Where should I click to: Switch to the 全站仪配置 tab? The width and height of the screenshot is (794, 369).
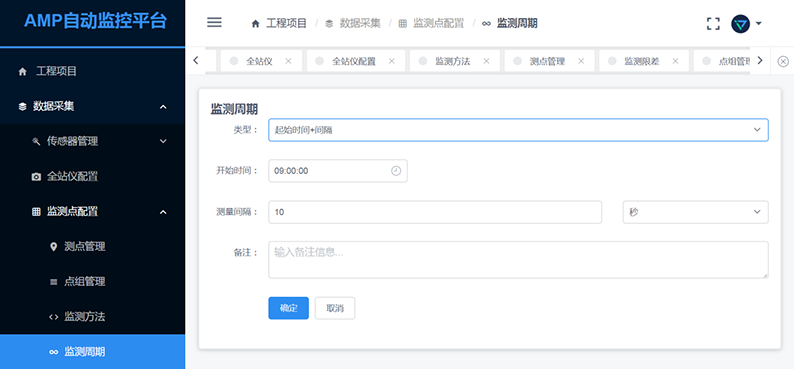[356, 61]
